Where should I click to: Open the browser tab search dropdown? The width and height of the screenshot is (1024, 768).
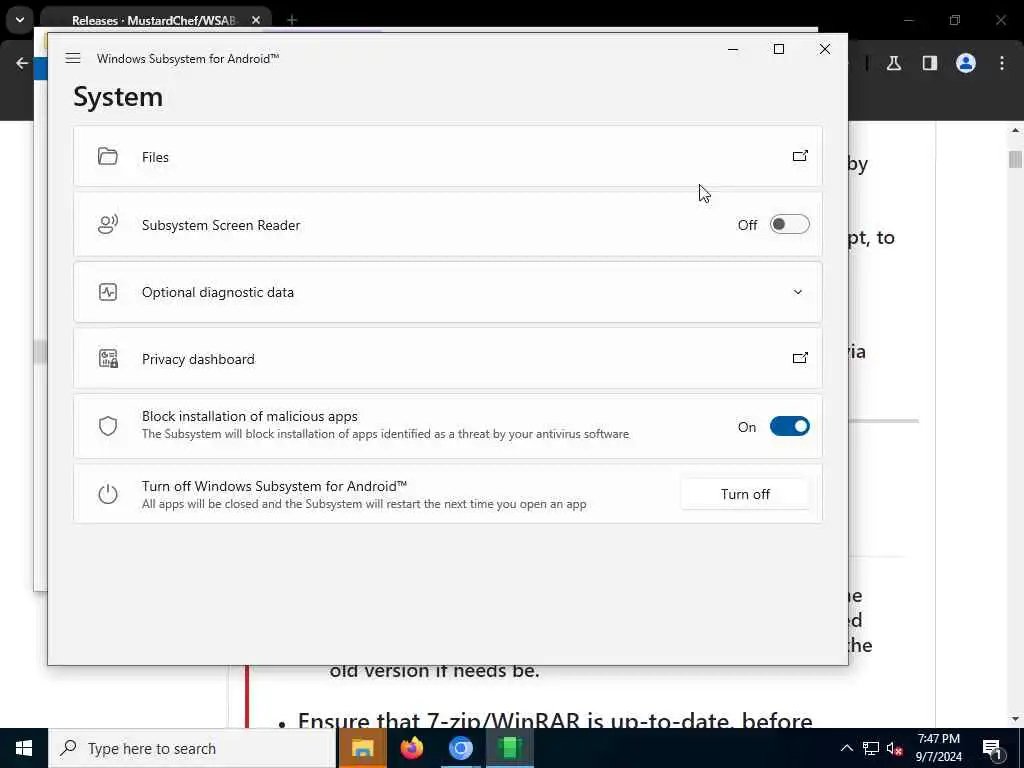click(x=20, y=20)
